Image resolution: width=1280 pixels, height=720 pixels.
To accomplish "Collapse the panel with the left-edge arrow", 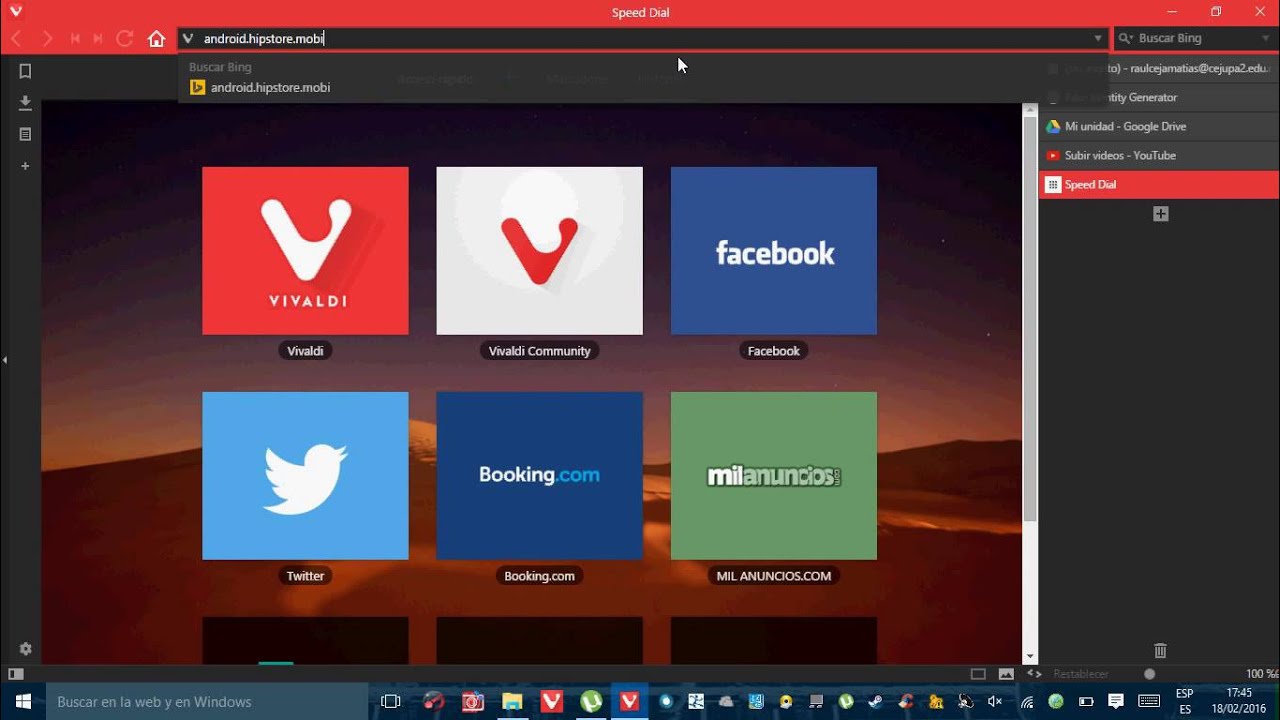I will point(5,360).
